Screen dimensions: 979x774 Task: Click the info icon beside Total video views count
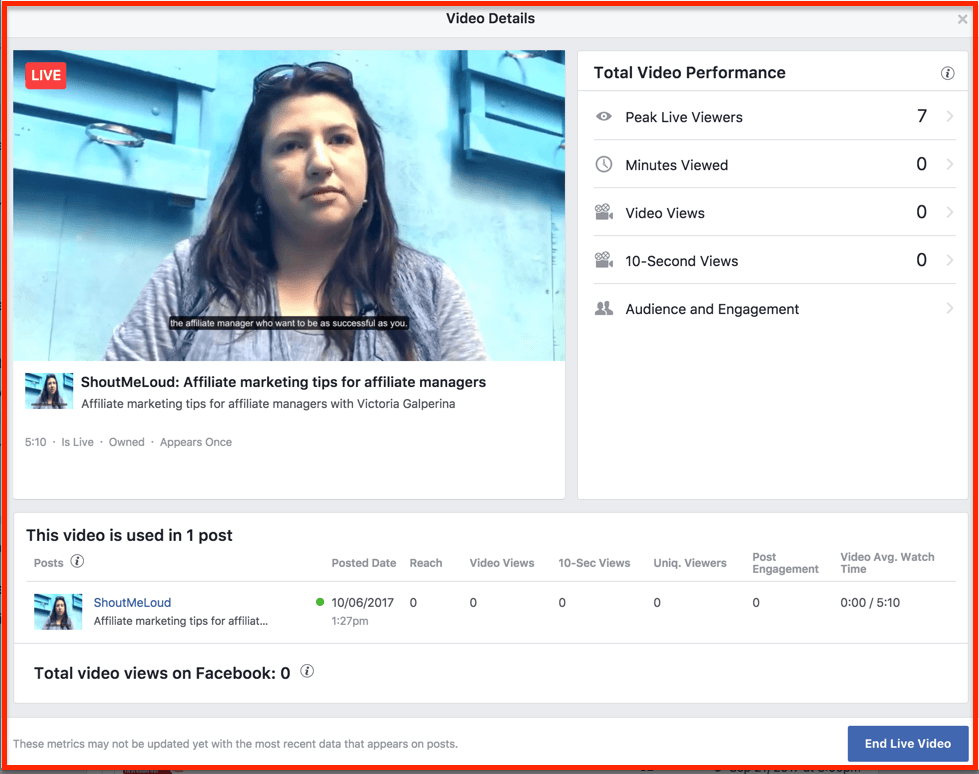click(x=307, y=671)
